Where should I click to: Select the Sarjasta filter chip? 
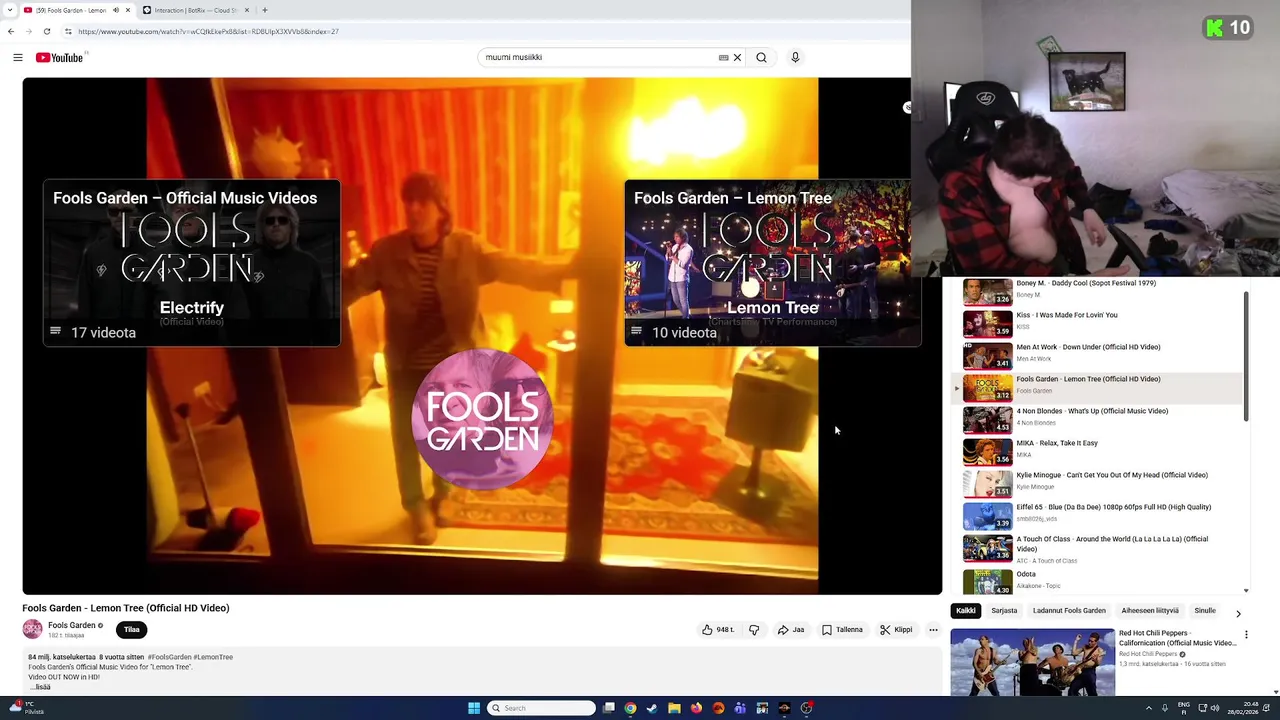(1004, 611)
